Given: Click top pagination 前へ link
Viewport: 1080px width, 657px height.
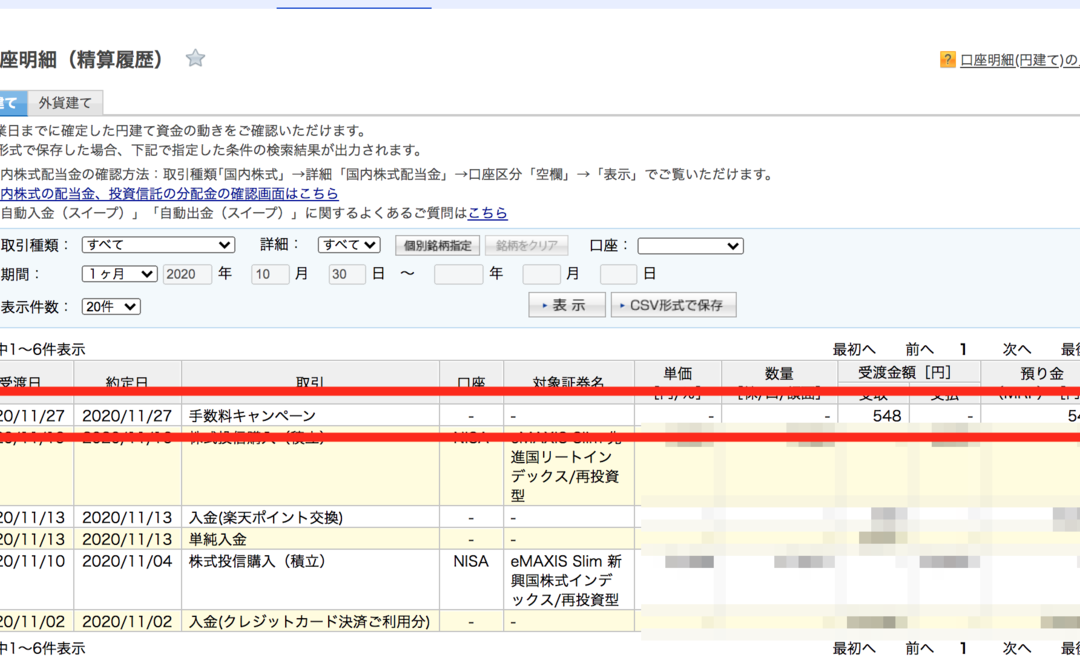Looking at the screenshot, I should click(920, 349).
